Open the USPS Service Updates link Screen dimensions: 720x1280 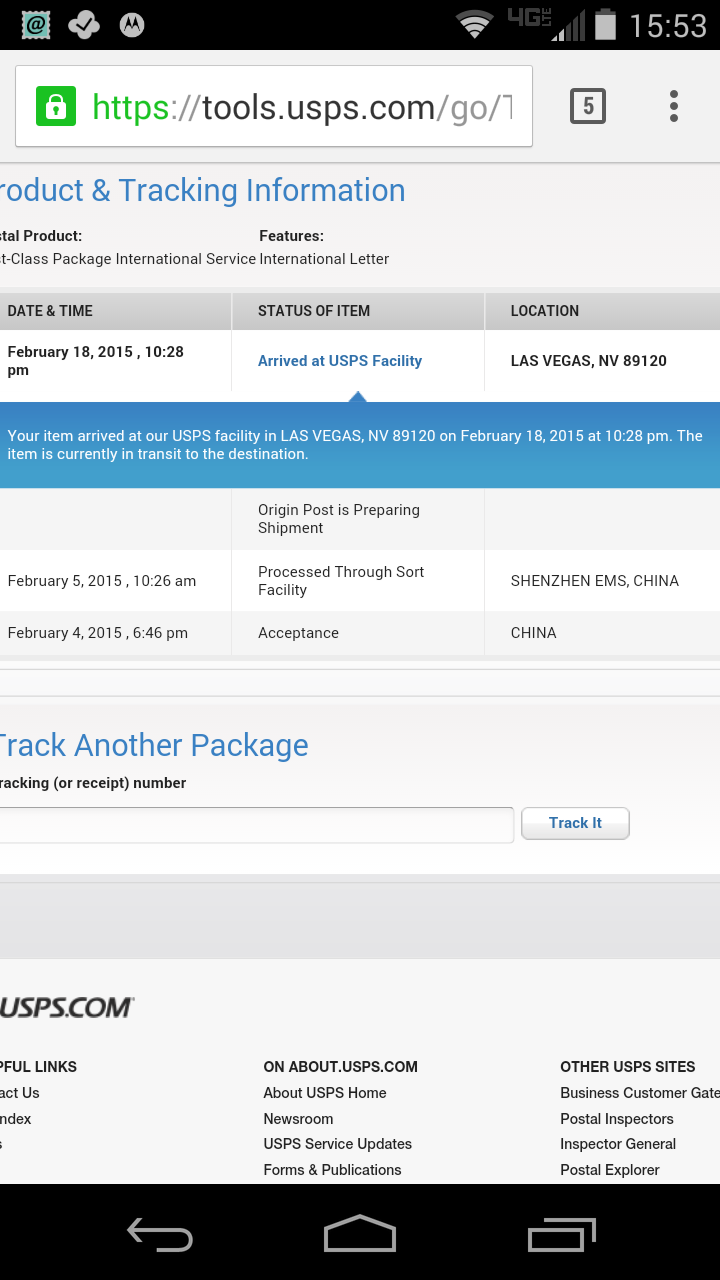337,1144
